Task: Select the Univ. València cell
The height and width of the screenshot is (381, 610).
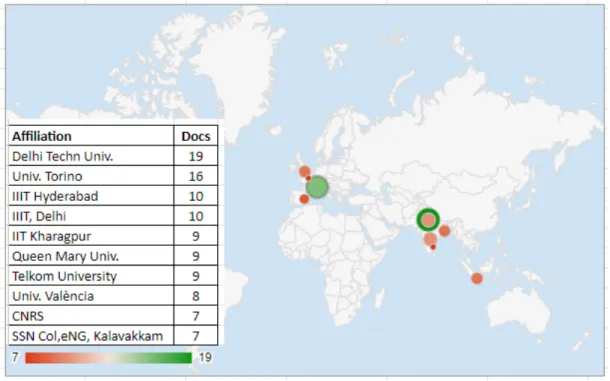Action: click(x=91, y=296)
